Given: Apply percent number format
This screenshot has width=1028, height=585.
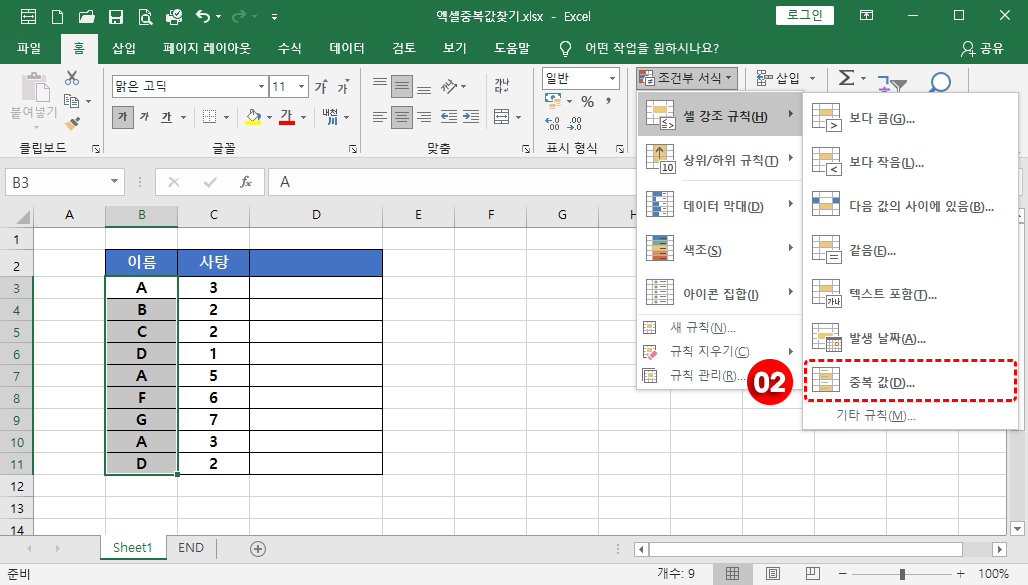Looking at the screenshot, I should 590,101.
